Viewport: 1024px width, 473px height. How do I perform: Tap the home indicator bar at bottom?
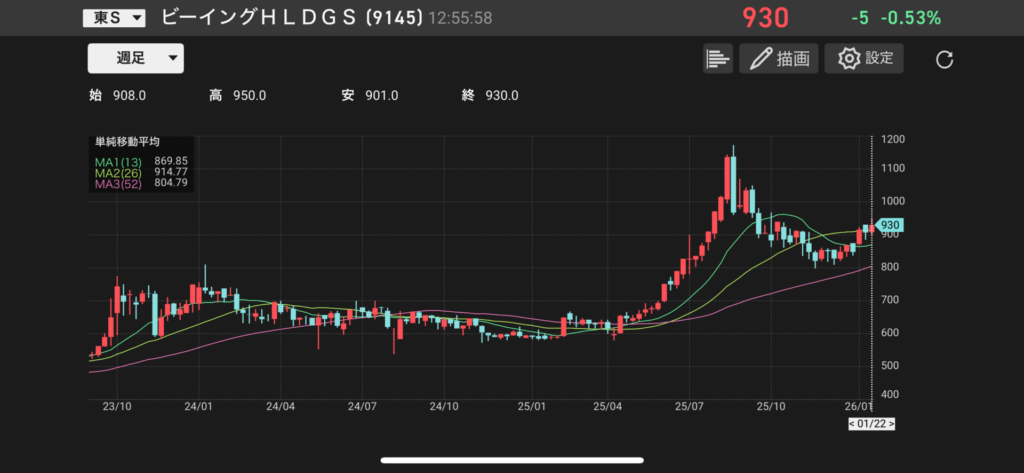[x=511, y=461]
